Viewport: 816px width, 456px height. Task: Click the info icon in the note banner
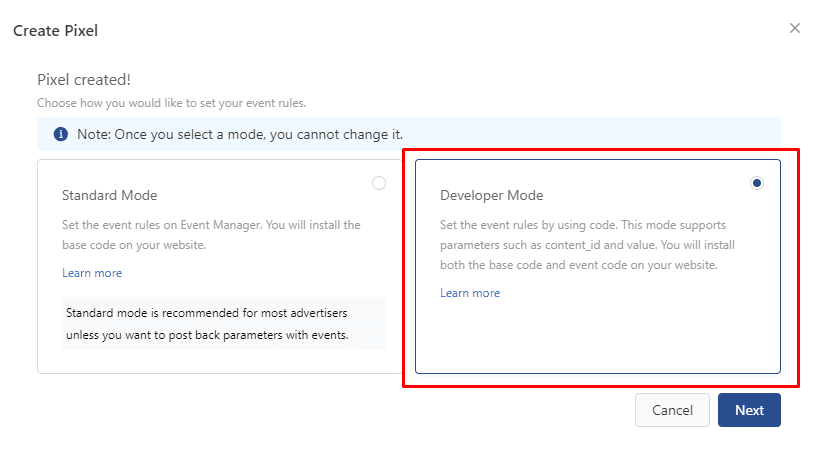click(x=61, y=134)
